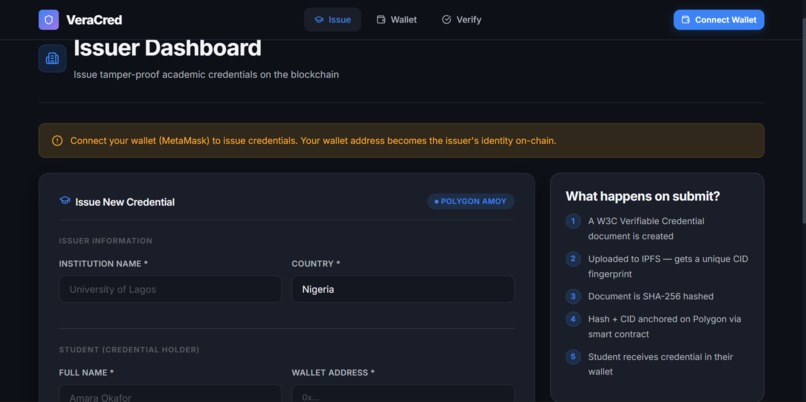The height and width of the screenshot is (402, 806).
Task: Click the 'WALLET ADDRESS *' label
Action: click(x=333, y=373)
